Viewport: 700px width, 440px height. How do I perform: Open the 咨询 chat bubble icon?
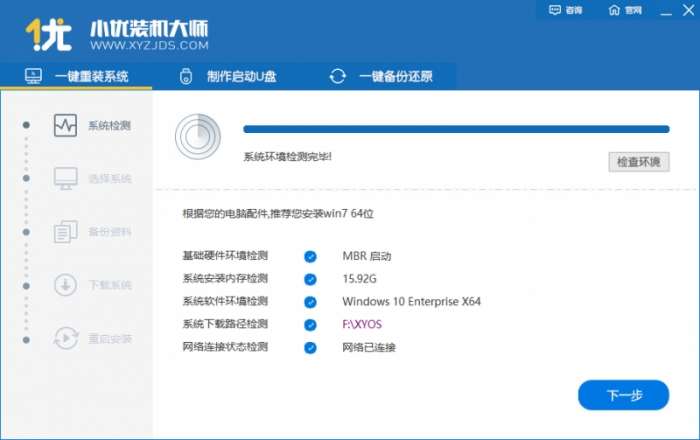pos(554,10)
